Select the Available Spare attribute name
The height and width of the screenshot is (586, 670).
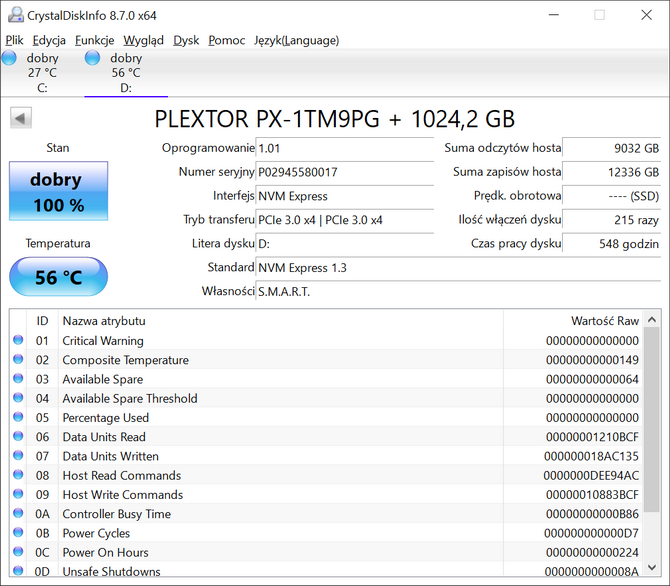[103, 379]
